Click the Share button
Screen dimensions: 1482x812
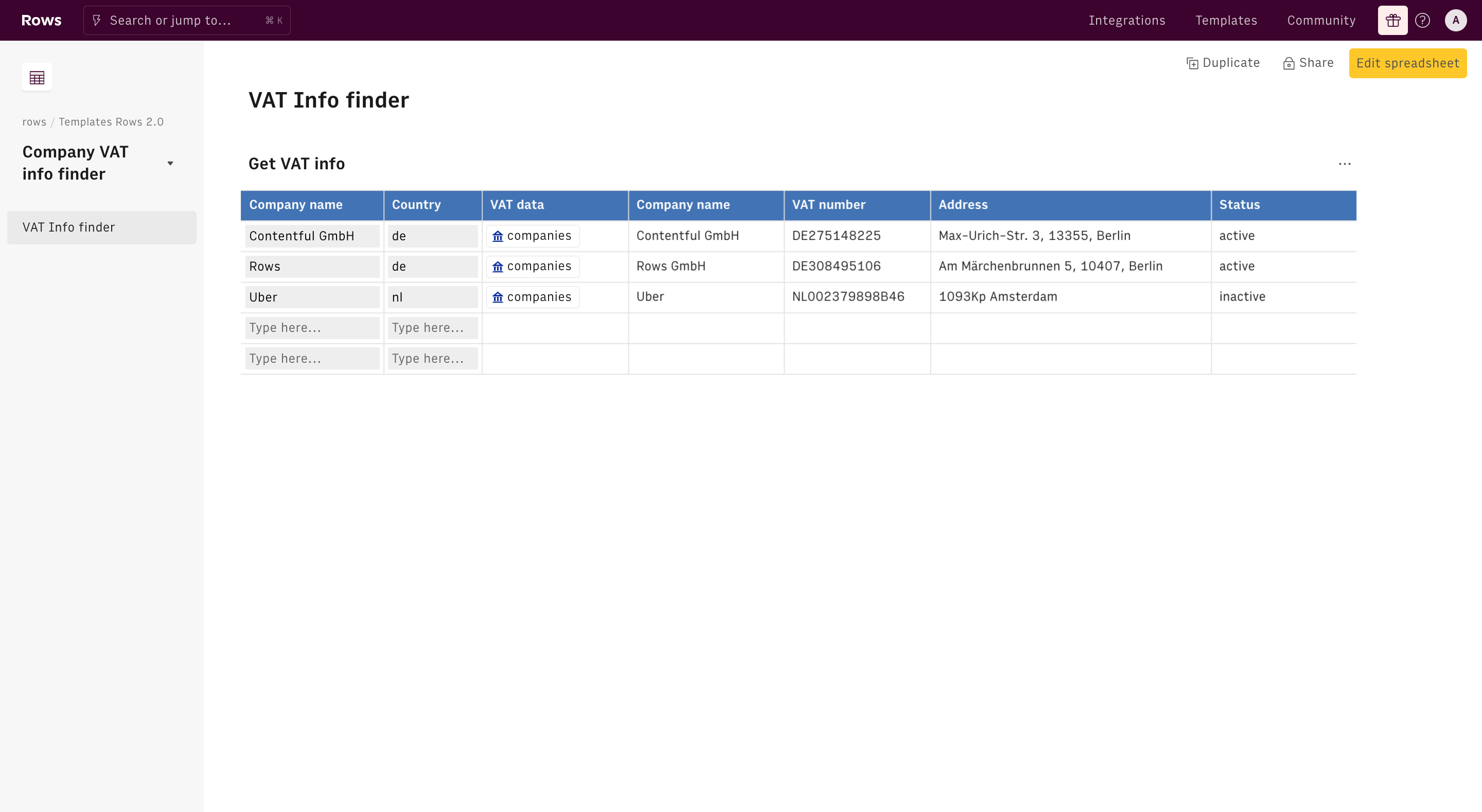[x=1308, y=63]
